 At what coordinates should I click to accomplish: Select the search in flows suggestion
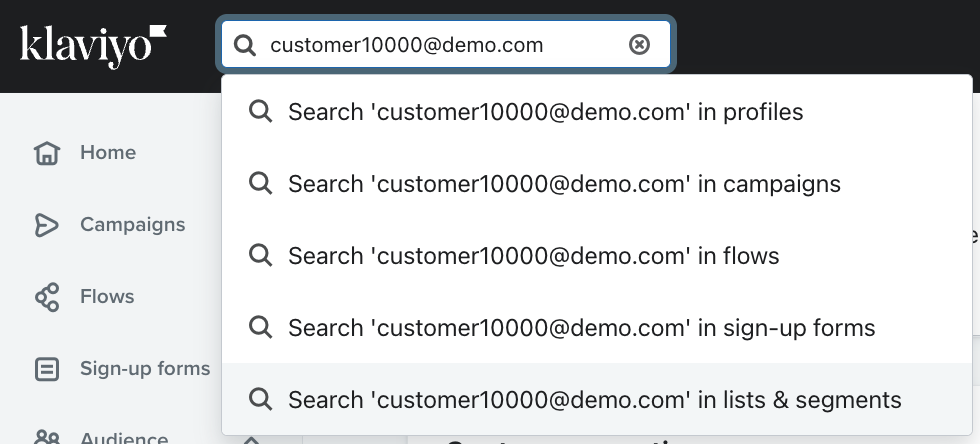coord(597,256)
